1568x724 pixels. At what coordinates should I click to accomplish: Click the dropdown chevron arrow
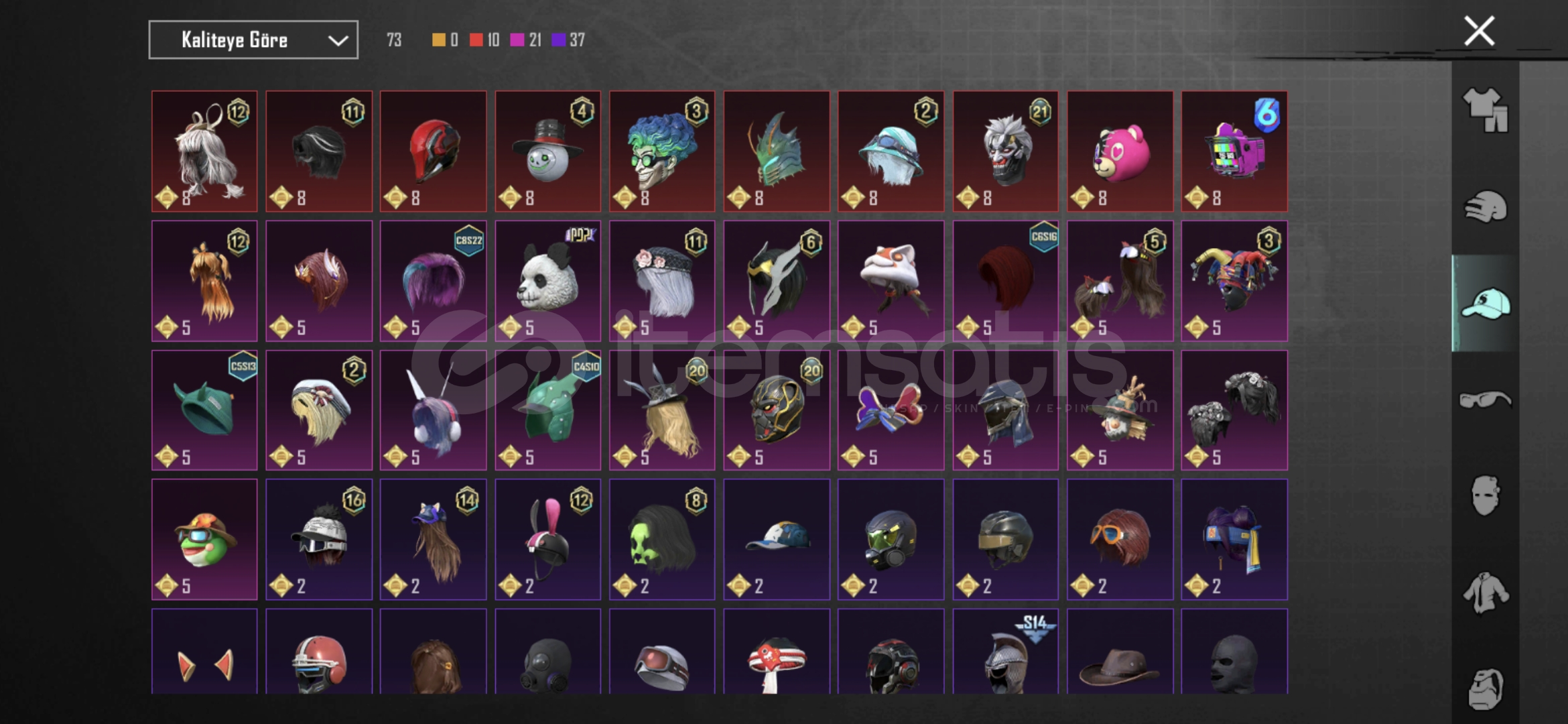click(338, 41)
